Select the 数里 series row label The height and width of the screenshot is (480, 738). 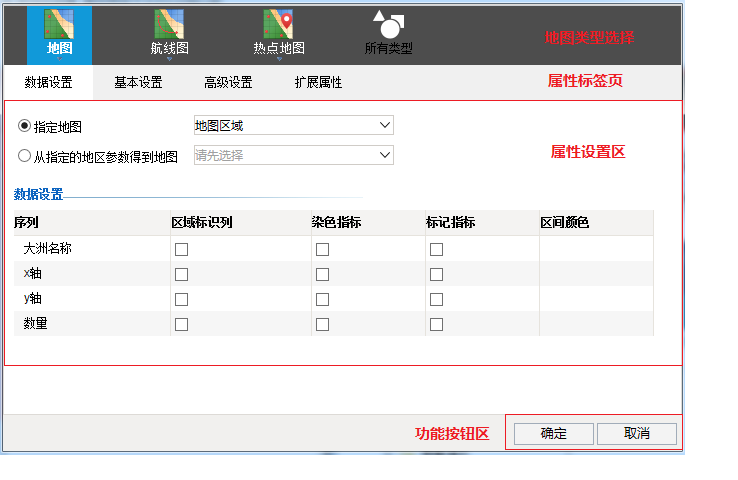pyautogui.click(x=35, y=323)
